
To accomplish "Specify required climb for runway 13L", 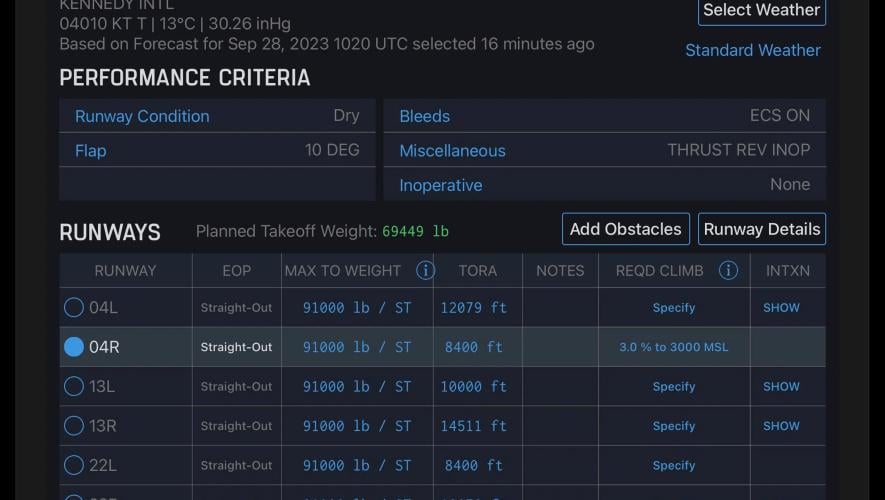I will [673, 387].
